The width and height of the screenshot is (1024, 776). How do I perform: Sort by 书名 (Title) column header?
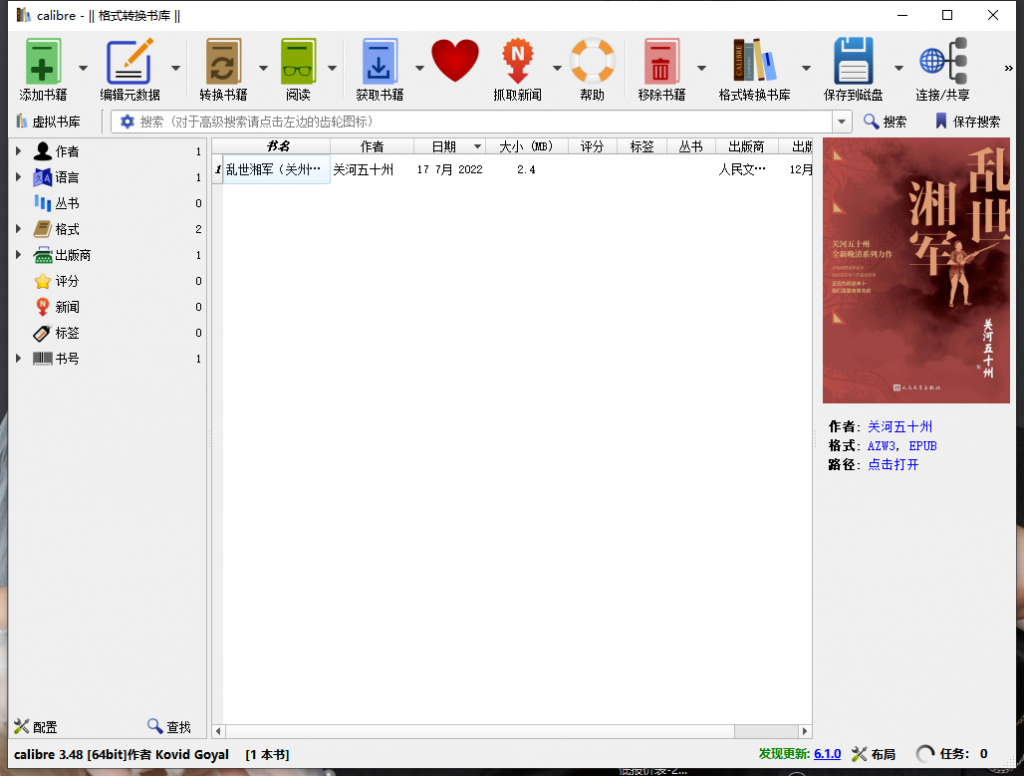(278, 146)
